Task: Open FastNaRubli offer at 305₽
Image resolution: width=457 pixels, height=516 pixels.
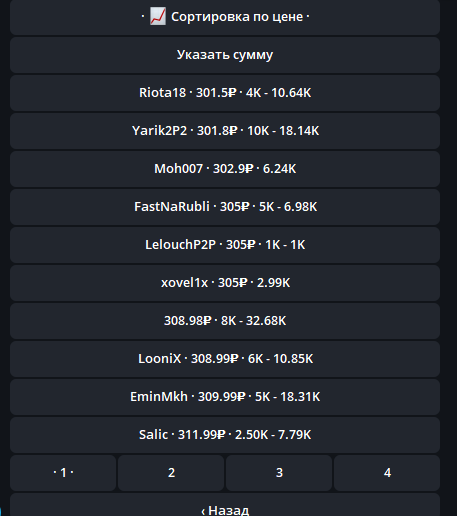Action: point(225,207)
